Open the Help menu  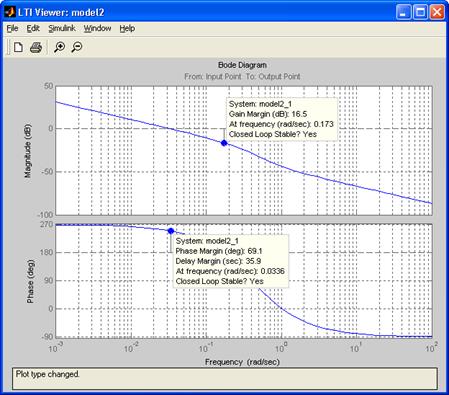tap(127, 29)
